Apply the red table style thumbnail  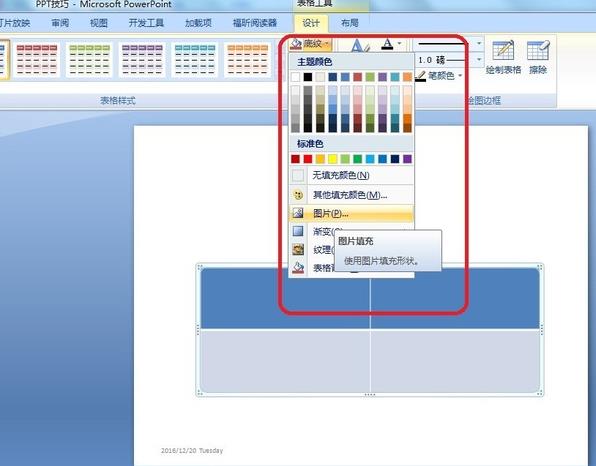(x=37, y=59)
